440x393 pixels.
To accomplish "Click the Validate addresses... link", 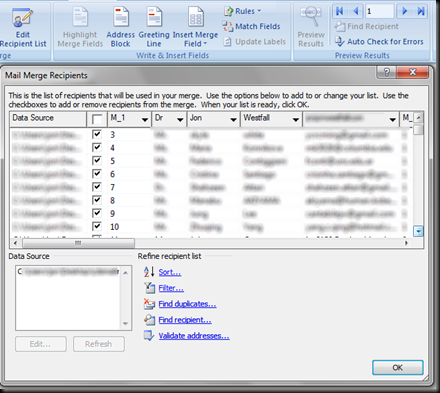I will (194, 336).
